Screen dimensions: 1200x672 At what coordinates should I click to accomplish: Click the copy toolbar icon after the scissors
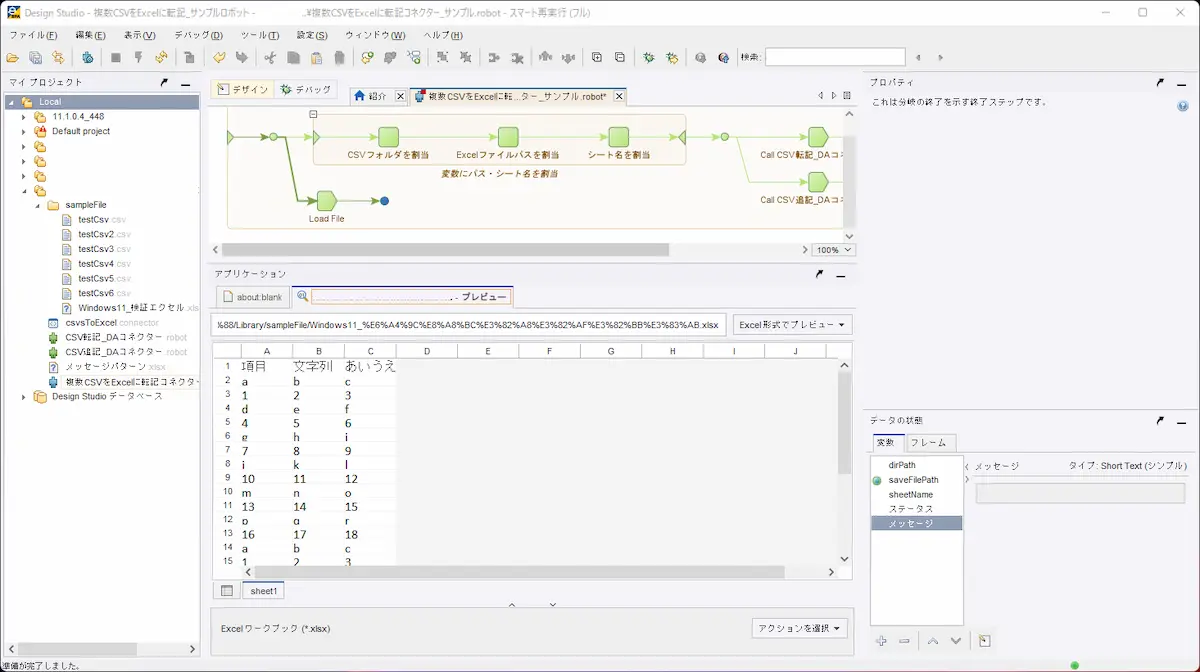click(293, 57)
